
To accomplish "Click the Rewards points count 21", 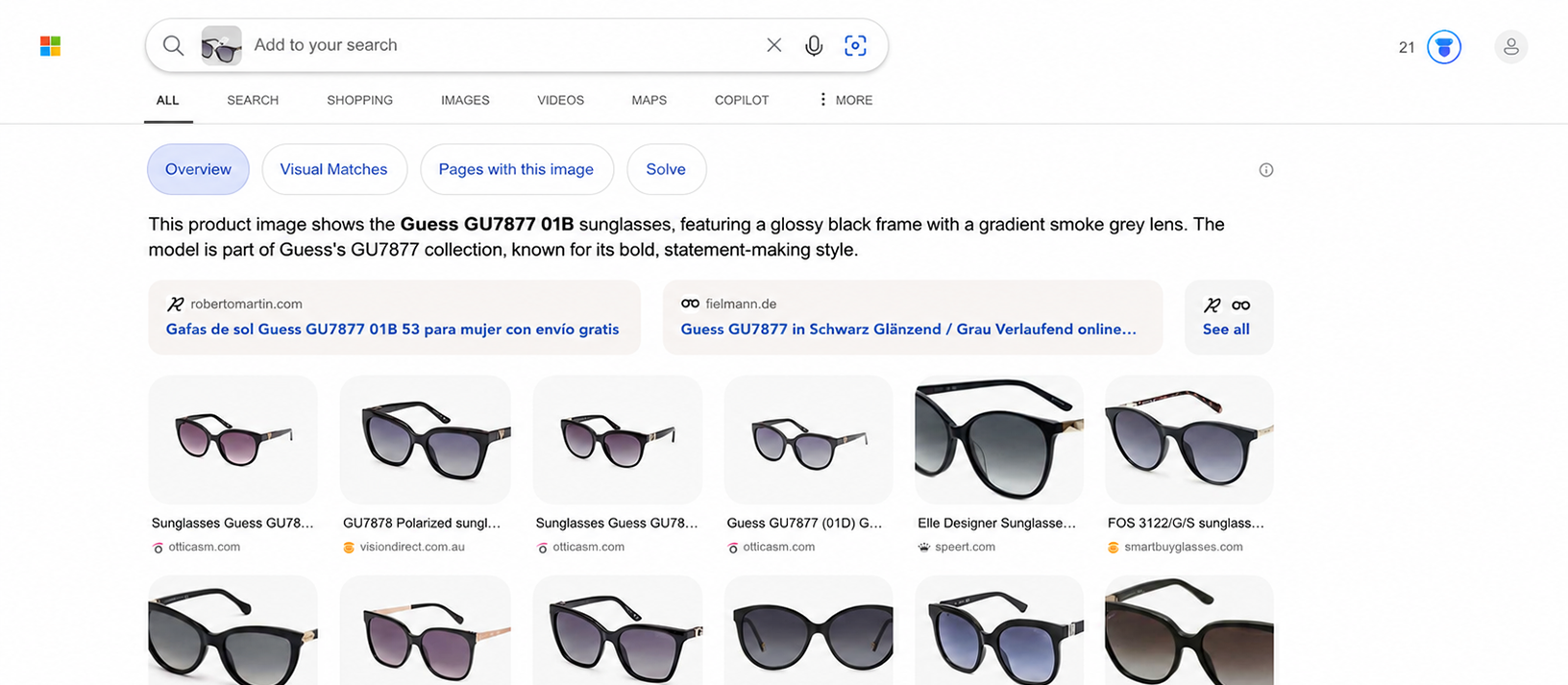I will (x=1407, y=47).
